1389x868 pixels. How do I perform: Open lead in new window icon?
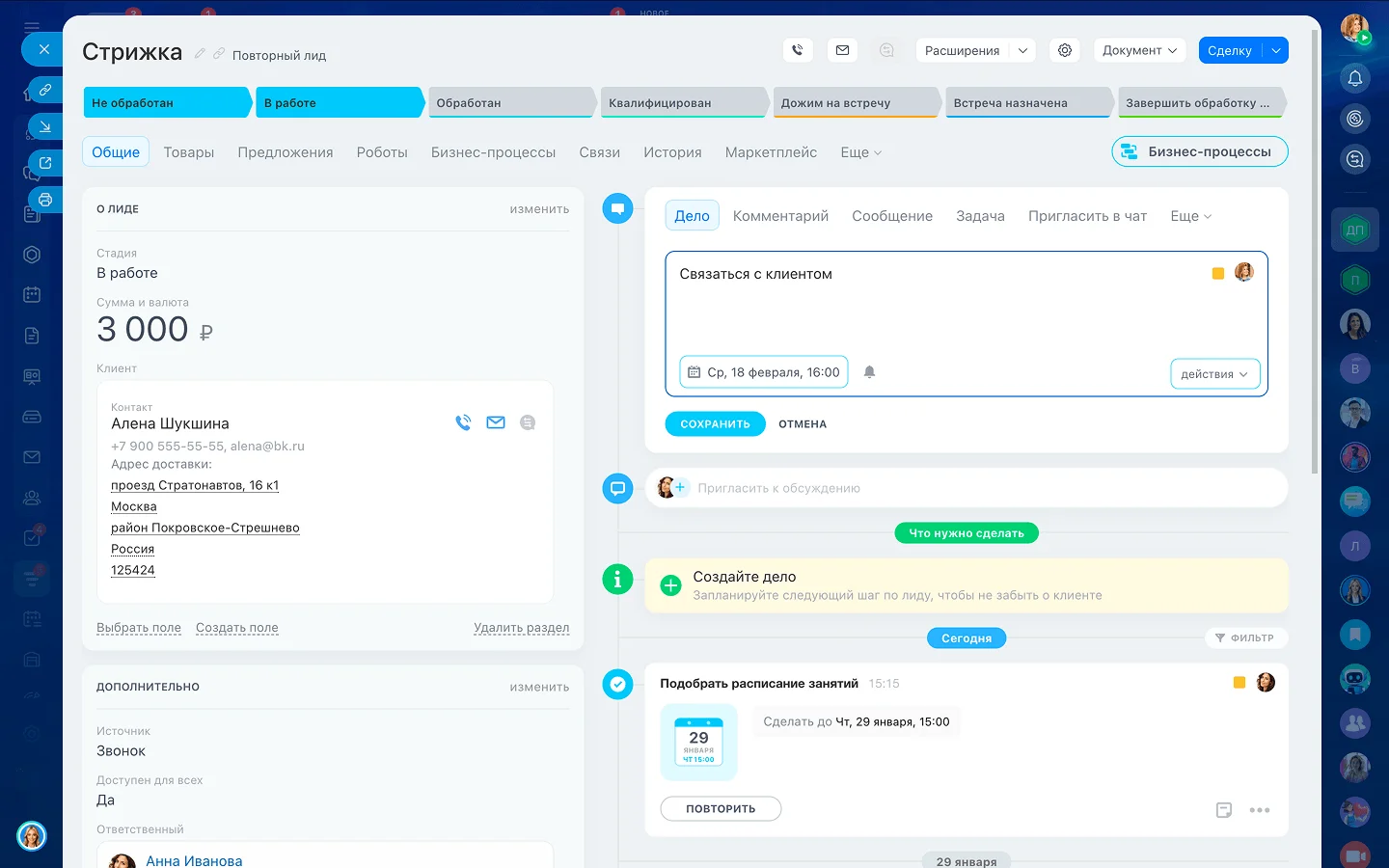coord(44,163)
